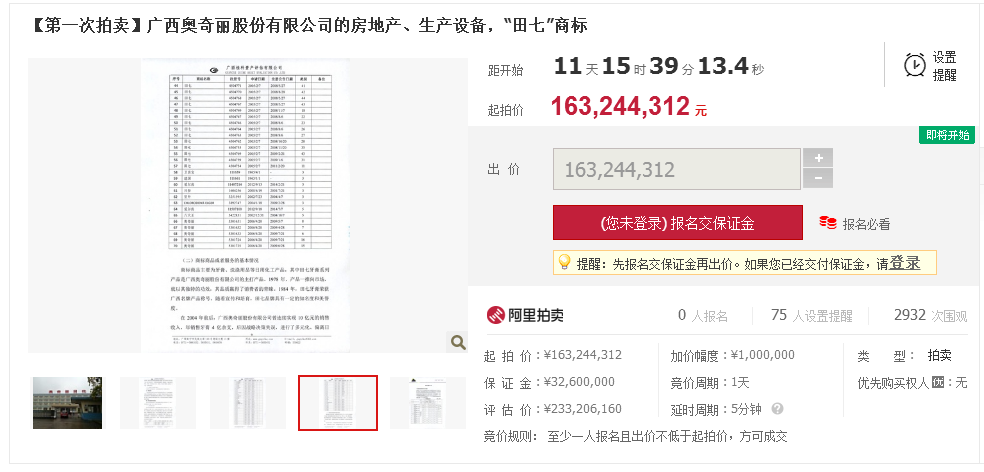Click the 延时周期 5分钟 text
This screenshot has width=984, height=472.
coord(715,409)
